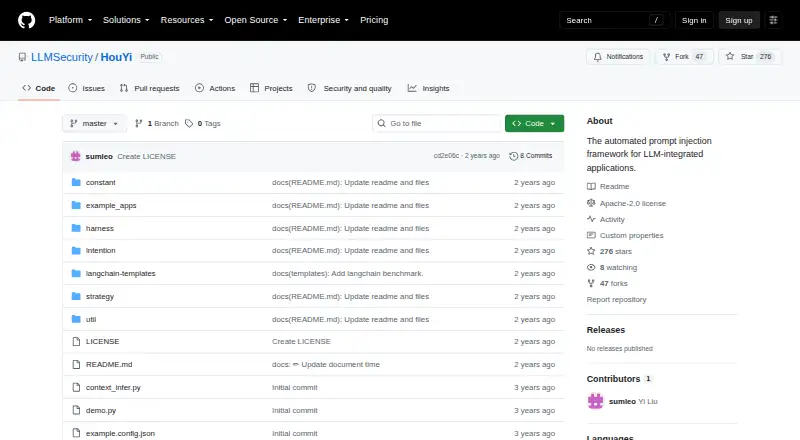The image size is (800, 440).
Task: Click the file icon next to LICENSE
Action: [x=76, y=341]
